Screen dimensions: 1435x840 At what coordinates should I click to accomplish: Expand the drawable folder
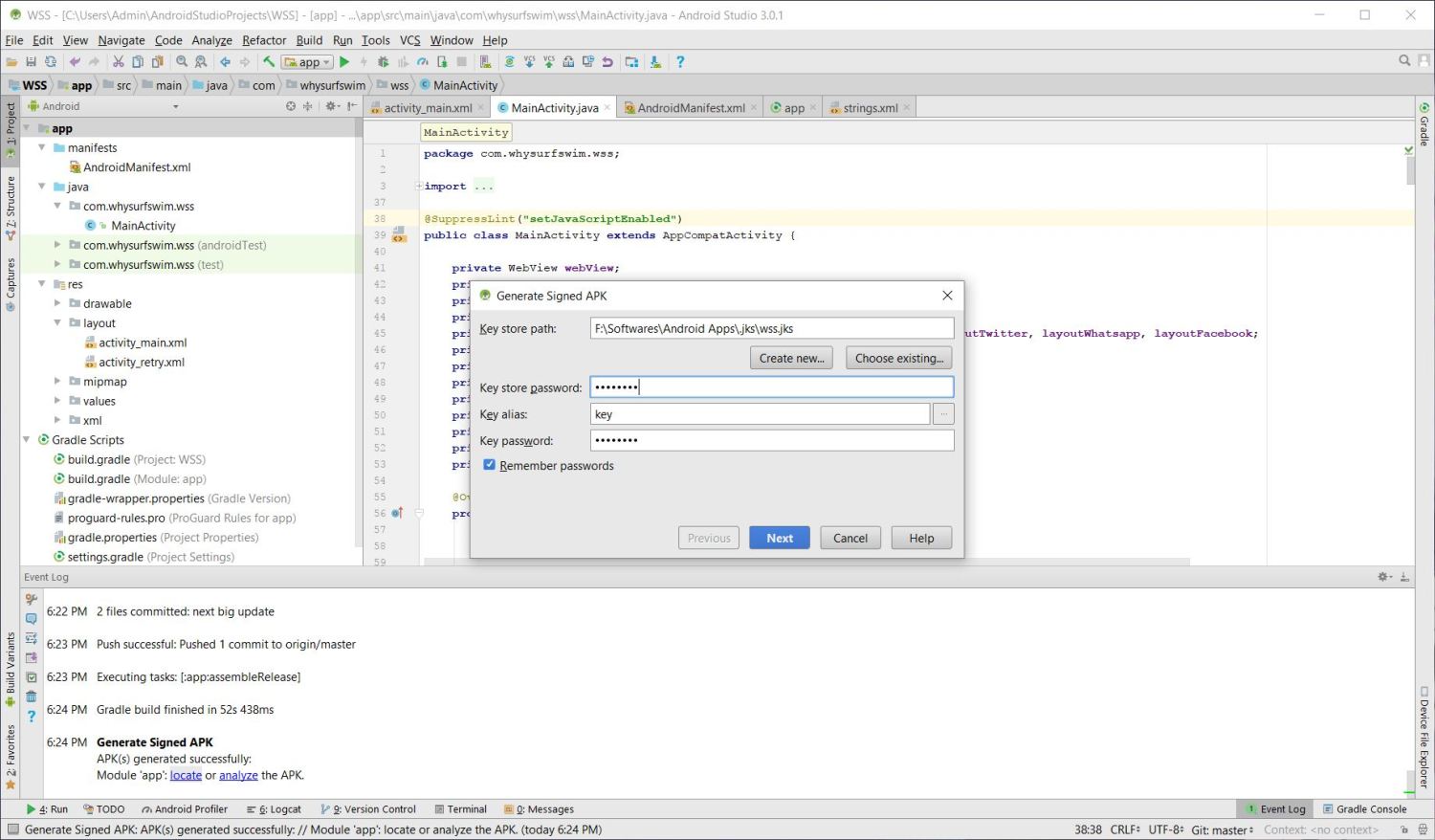coord(57,304)
